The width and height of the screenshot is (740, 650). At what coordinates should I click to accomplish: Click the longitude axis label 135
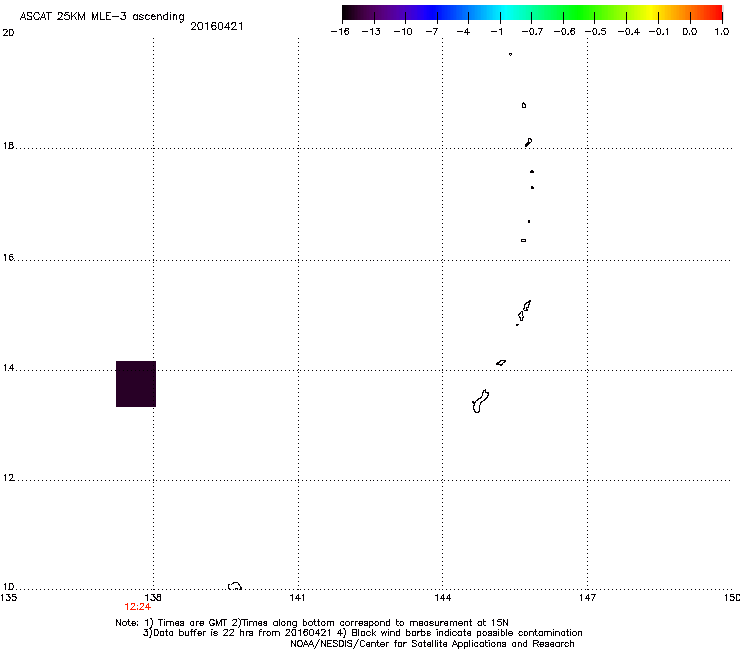coord(8,598)
